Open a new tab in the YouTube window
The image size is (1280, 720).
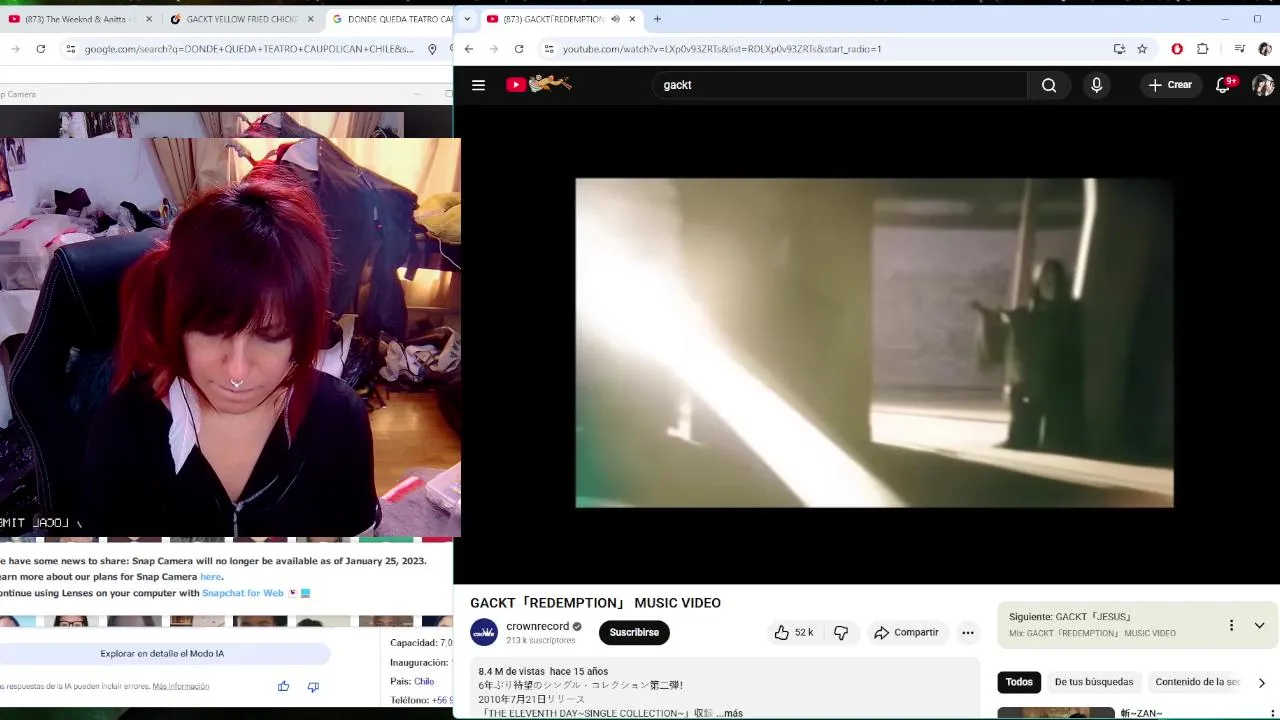pos(657,19)
